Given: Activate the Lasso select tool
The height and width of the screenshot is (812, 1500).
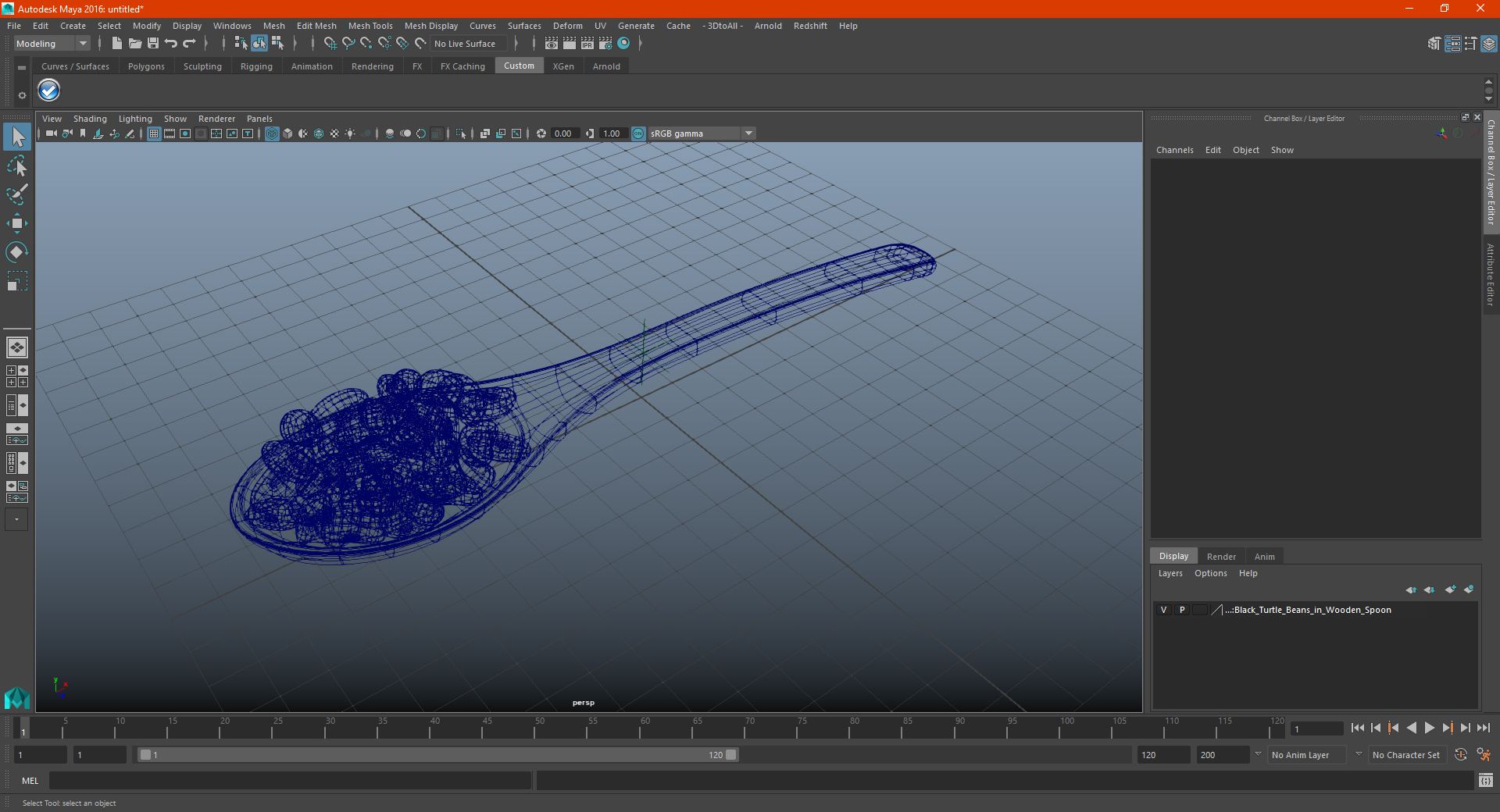Looking at the screenshot, I should pos(17,166).
